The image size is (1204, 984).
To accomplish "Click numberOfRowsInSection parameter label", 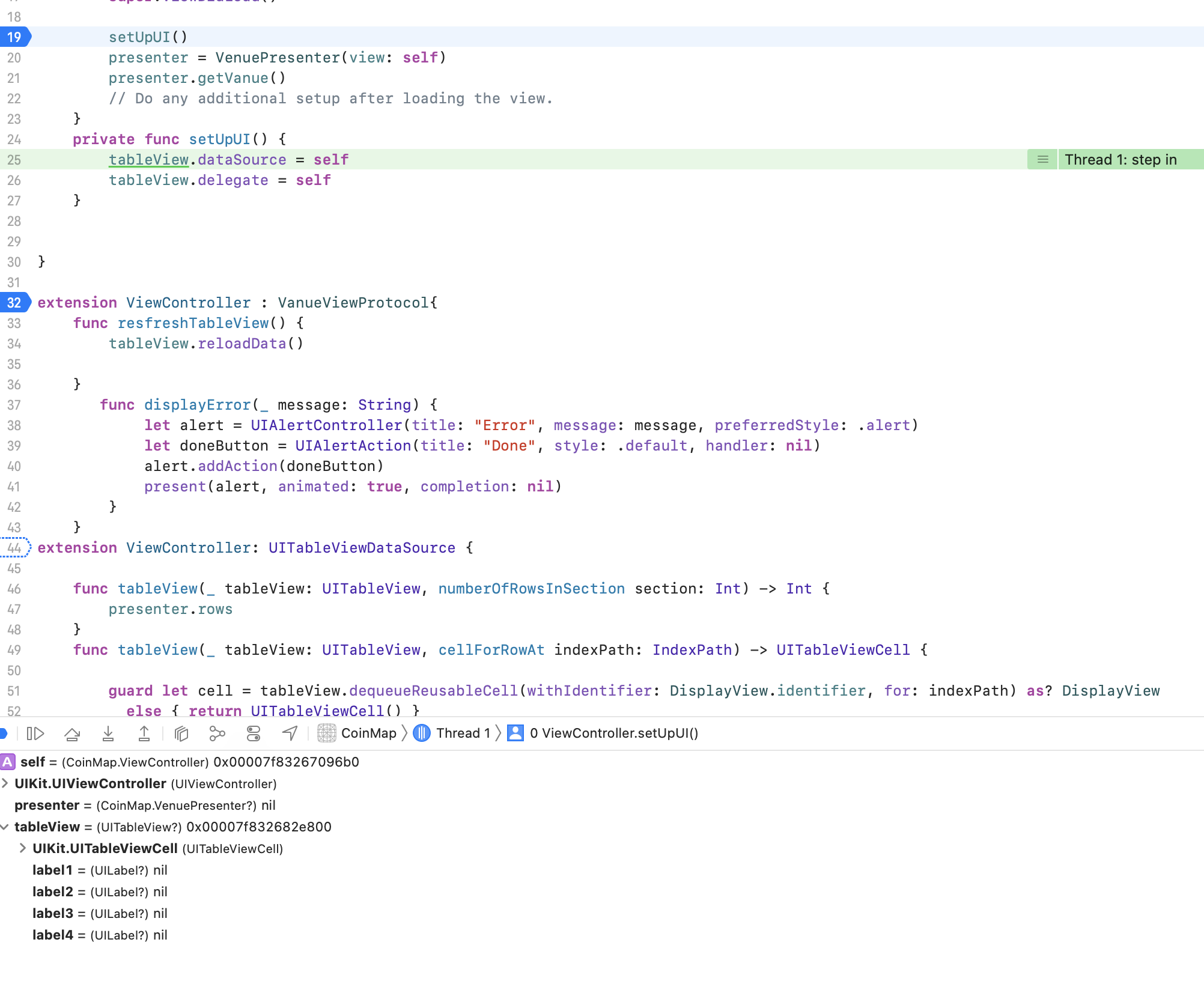I will pos(531,589).
